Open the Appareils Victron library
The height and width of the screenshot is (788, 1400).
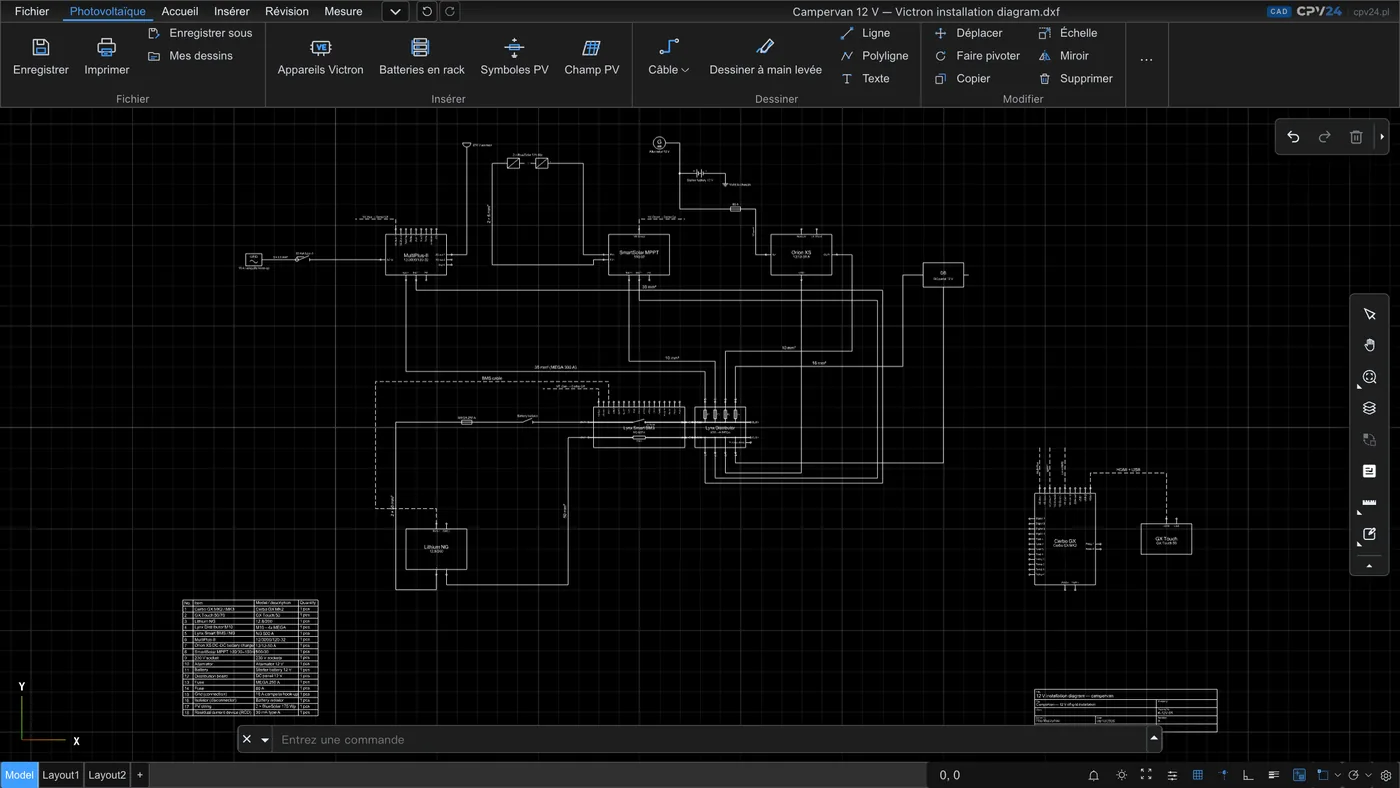tap(320, 56)
